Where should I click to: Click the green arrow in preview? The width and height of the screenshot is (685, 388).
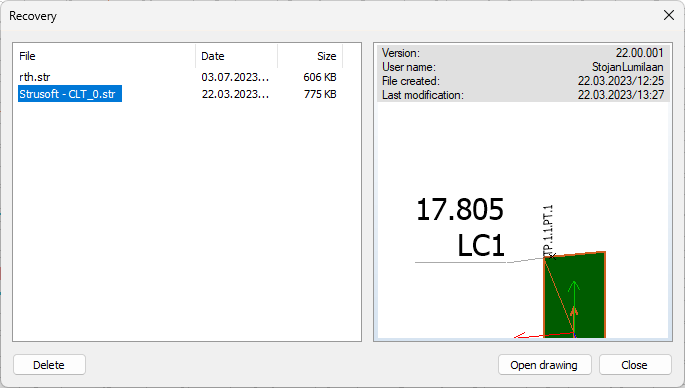click(x=574, y=306)
